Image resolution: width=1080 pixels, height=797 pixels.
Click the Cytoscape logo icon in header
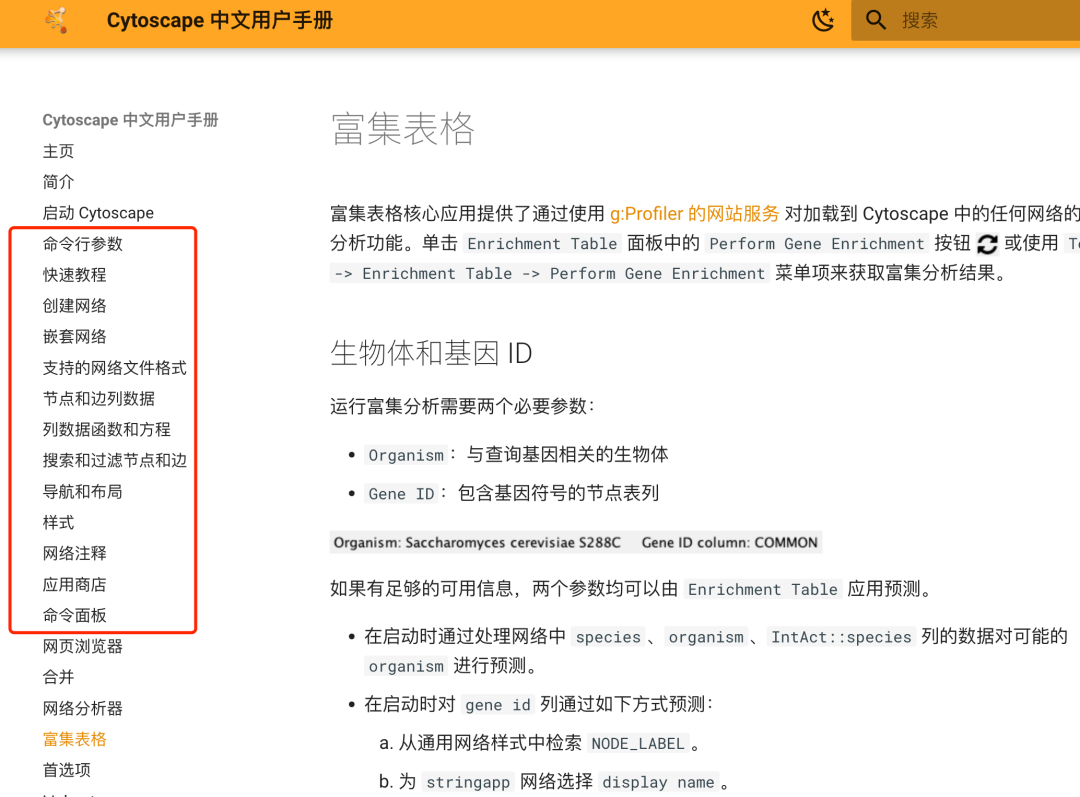[56, 20]
